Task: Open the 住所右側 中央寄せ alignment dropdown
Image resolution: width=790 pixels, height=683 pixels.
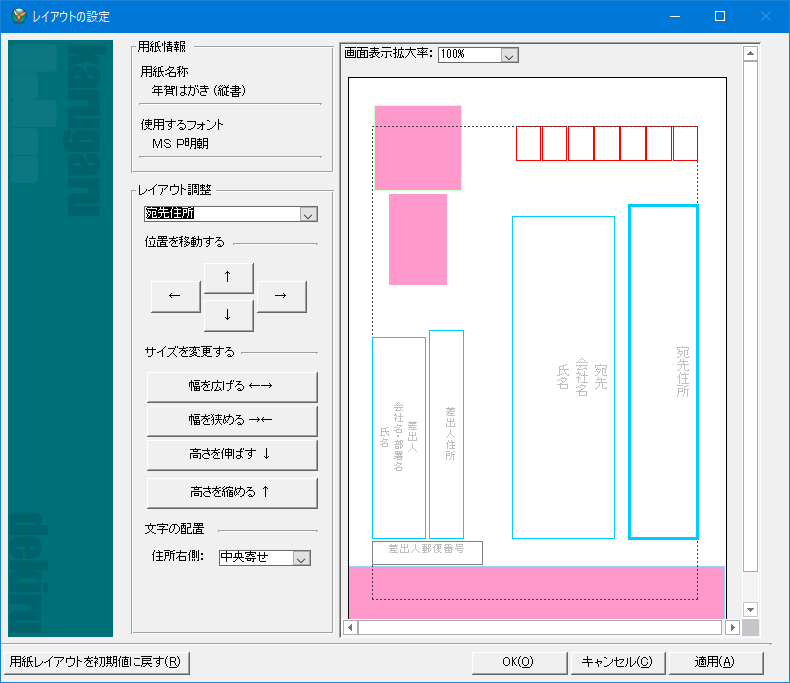Action: coord(301,558)
